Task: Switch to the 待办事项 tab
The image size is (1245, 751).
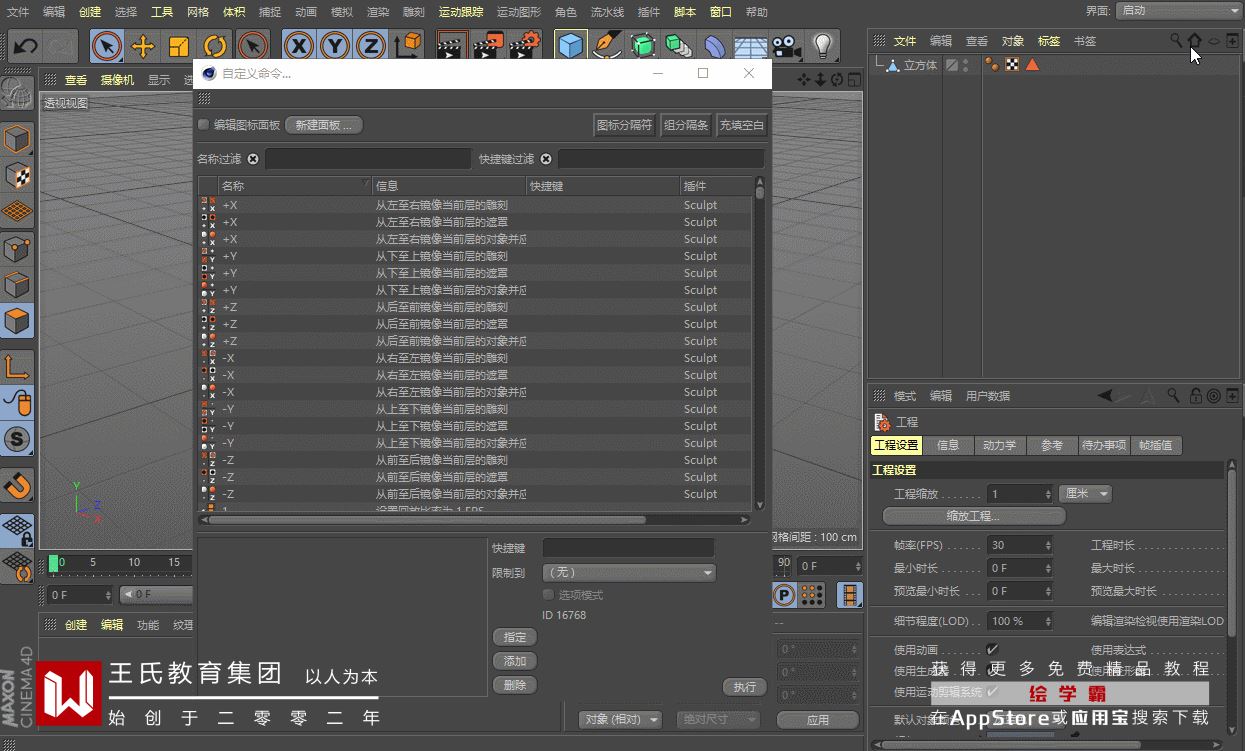Action: pyautogui.click(x=1104, y=445)
